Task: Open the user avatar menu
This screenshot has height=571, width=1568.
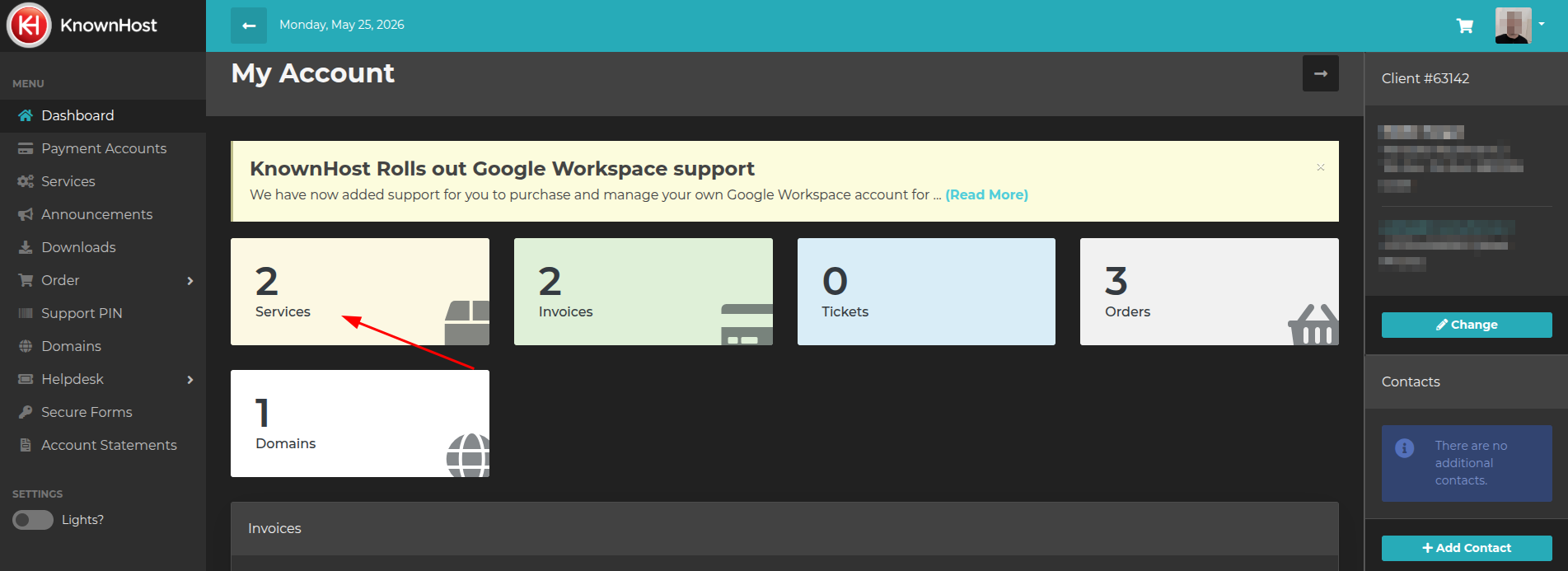Action: tap(1513, 26)
